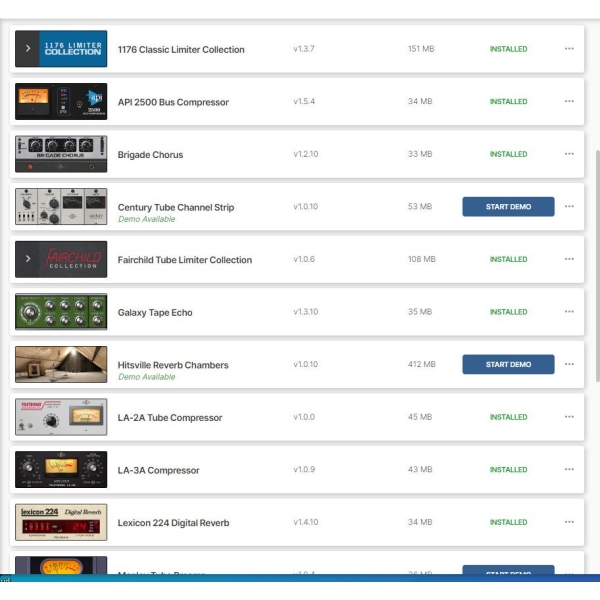Click Demo Available under Century Tube Channel Strip
Image resolution: width=600 pixels, height=600 pixels.
point(147,219)
